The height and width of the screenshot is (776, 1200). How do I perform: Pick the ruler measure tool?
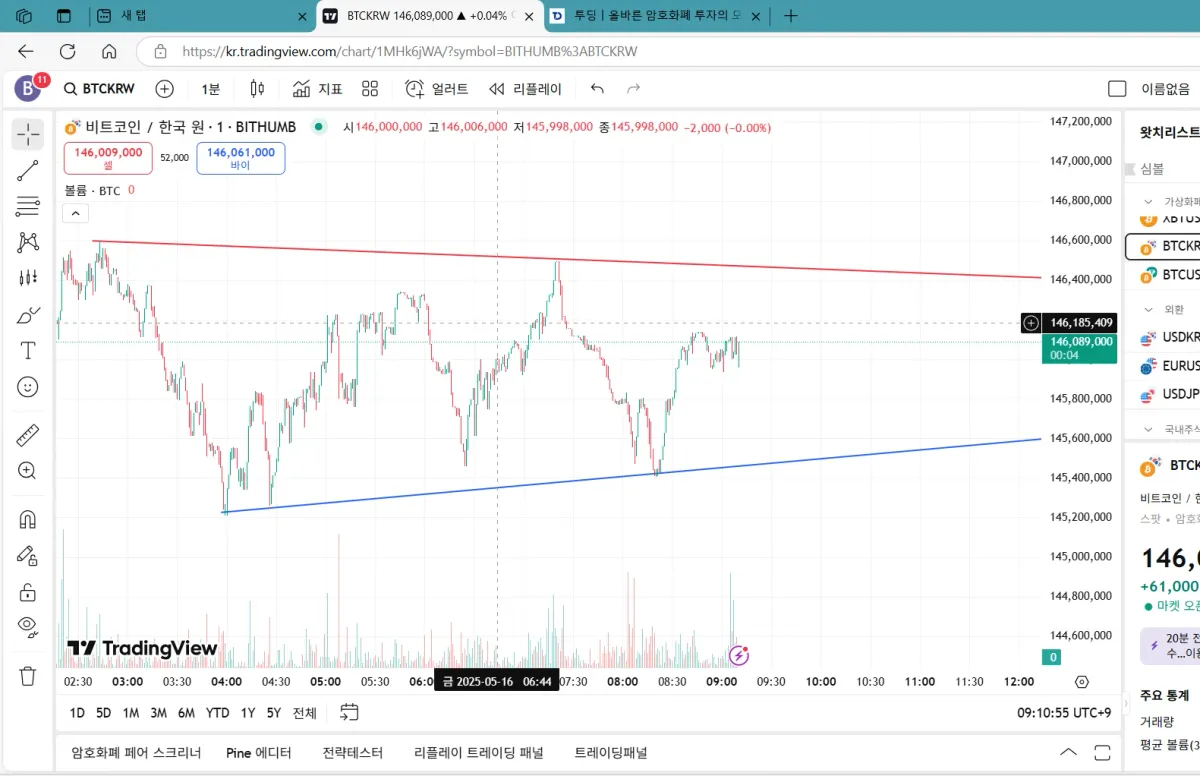point(27,435)
